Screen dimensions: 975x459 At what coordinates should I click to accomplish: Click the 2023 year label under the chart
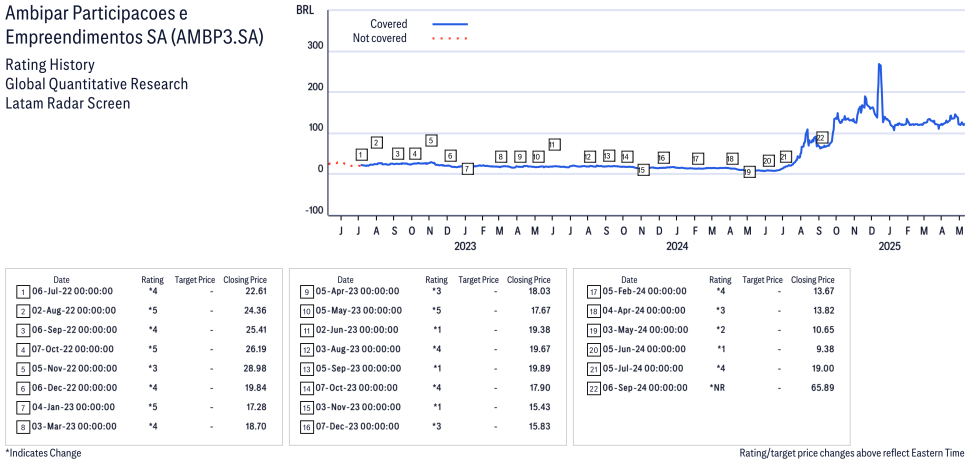465,247
